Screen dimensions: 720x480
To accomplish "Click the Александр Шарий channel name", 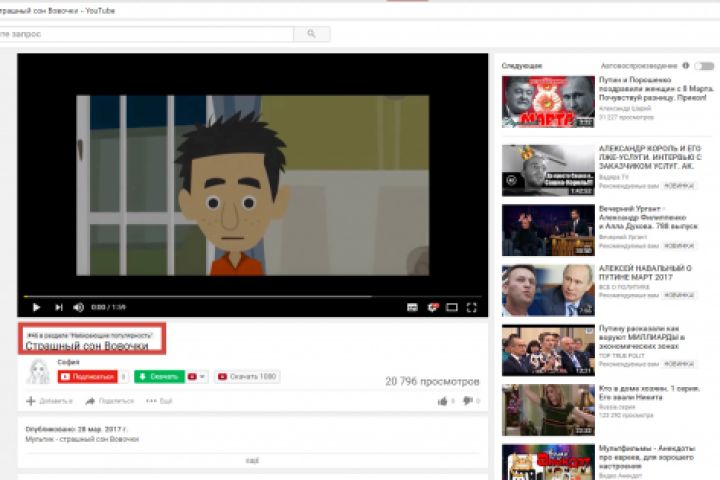I will (x=625, y=108).
